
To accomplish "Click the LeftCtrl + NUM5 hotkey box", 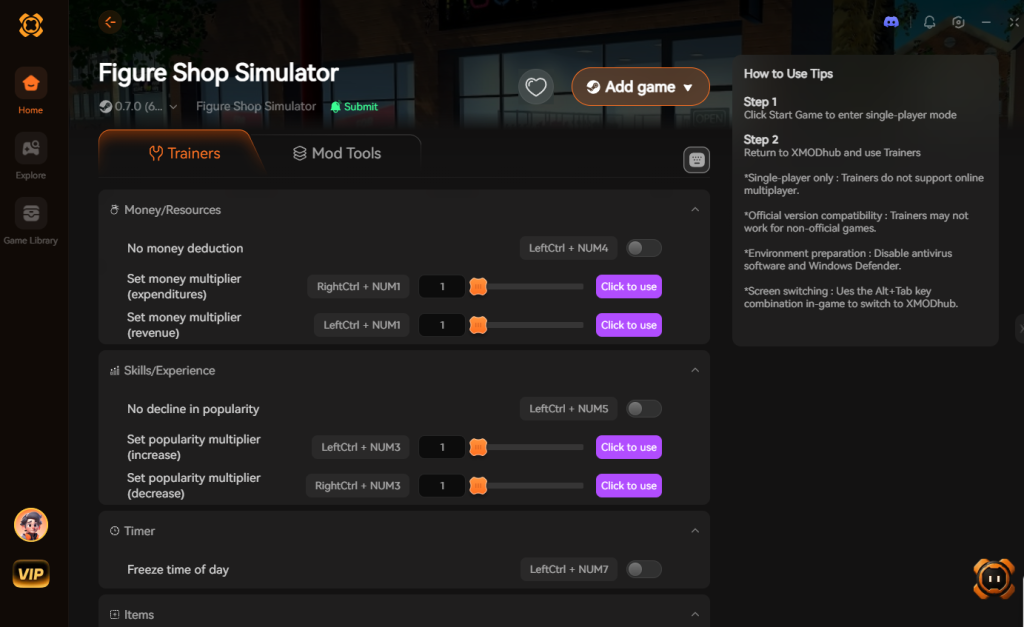I will (x=568, y=409).
